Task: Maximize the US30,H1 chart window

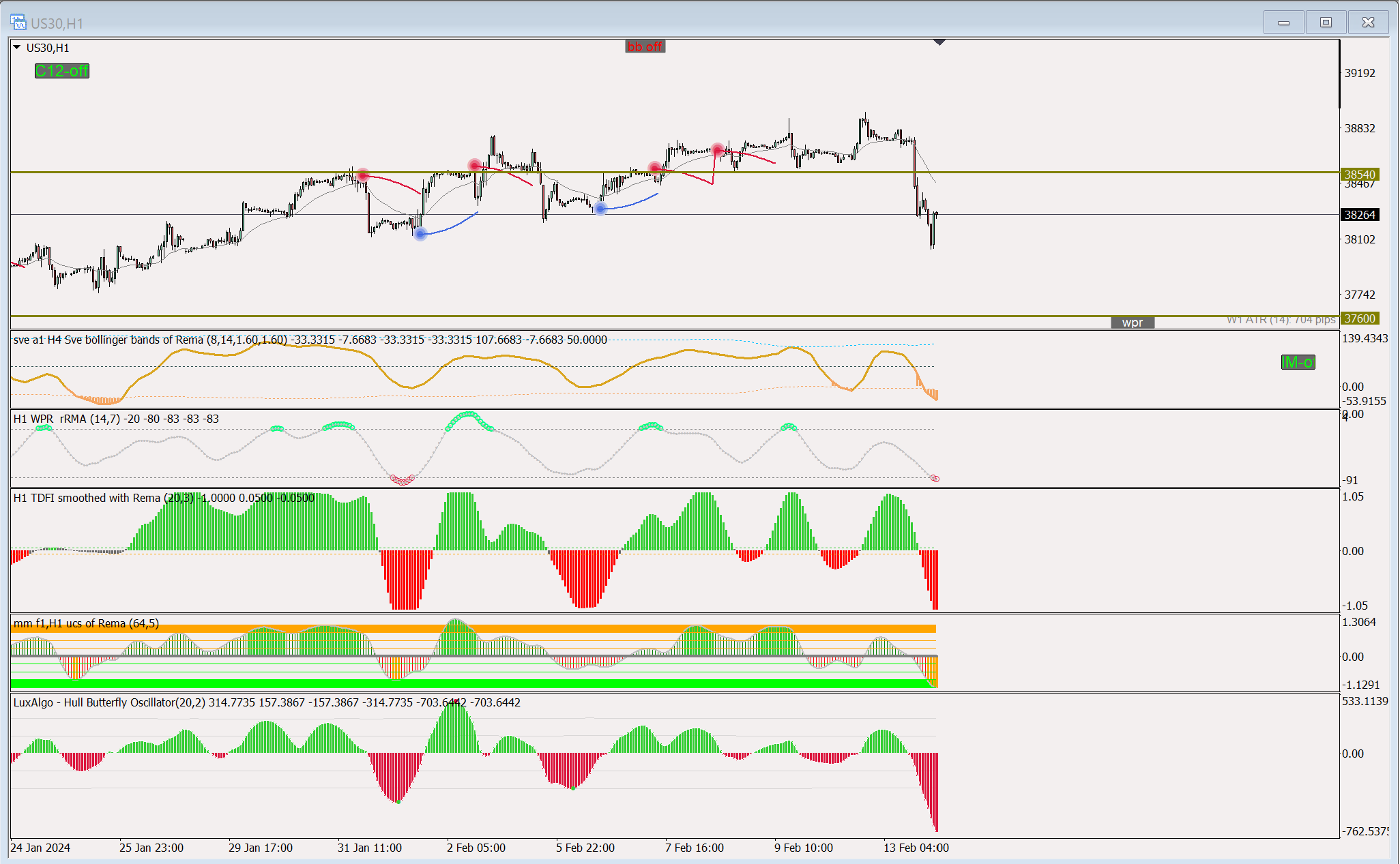Action: click(1326, 23)
